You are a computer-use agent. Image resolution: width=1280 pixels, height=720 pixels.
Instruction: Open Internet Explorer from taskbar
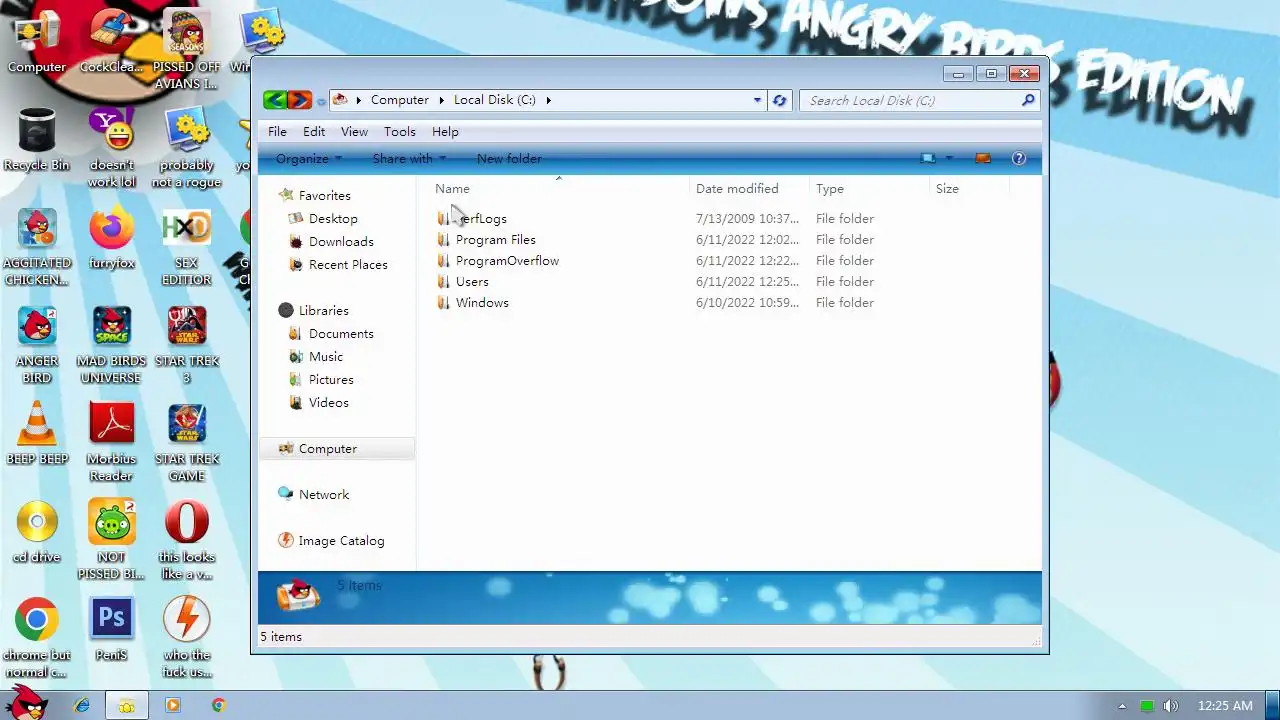click(x=82, y=705)
